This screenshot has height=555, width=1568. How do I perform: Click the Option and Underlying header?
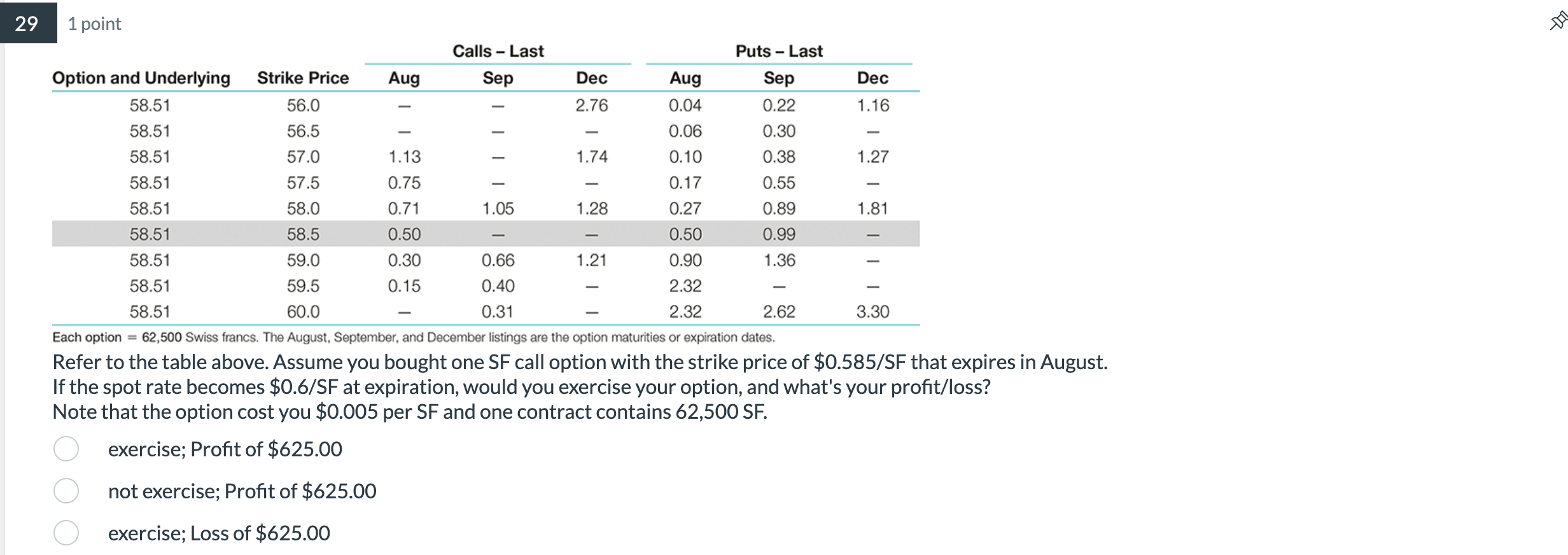[141, 78]
